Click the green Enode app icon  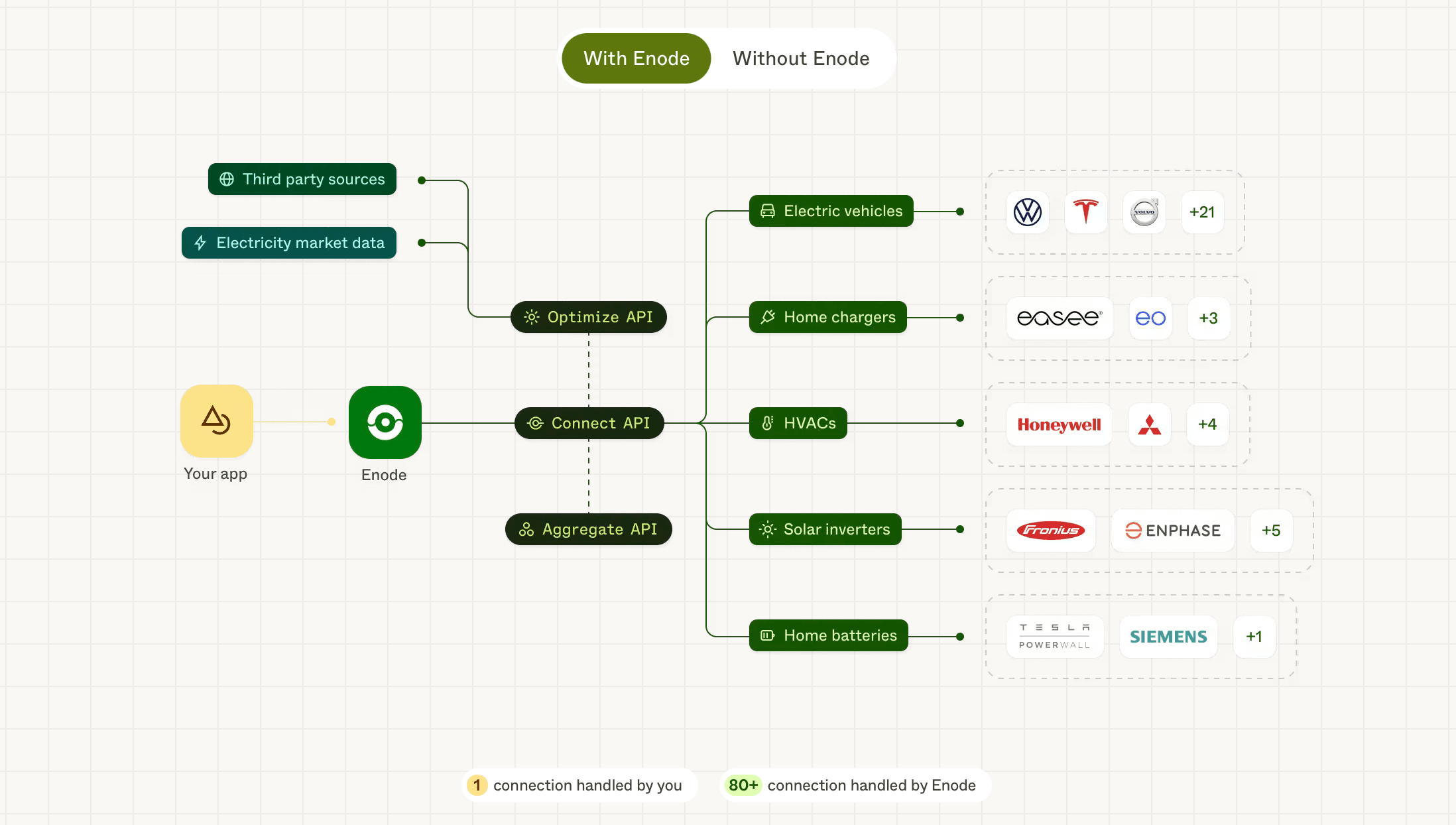385,422
